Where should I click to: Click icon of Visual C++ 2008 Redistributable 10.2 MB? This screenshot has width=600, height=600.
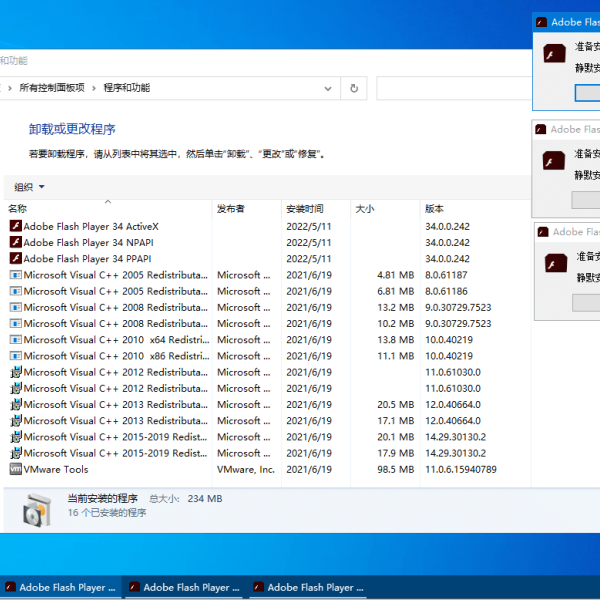tap(15, 323)
